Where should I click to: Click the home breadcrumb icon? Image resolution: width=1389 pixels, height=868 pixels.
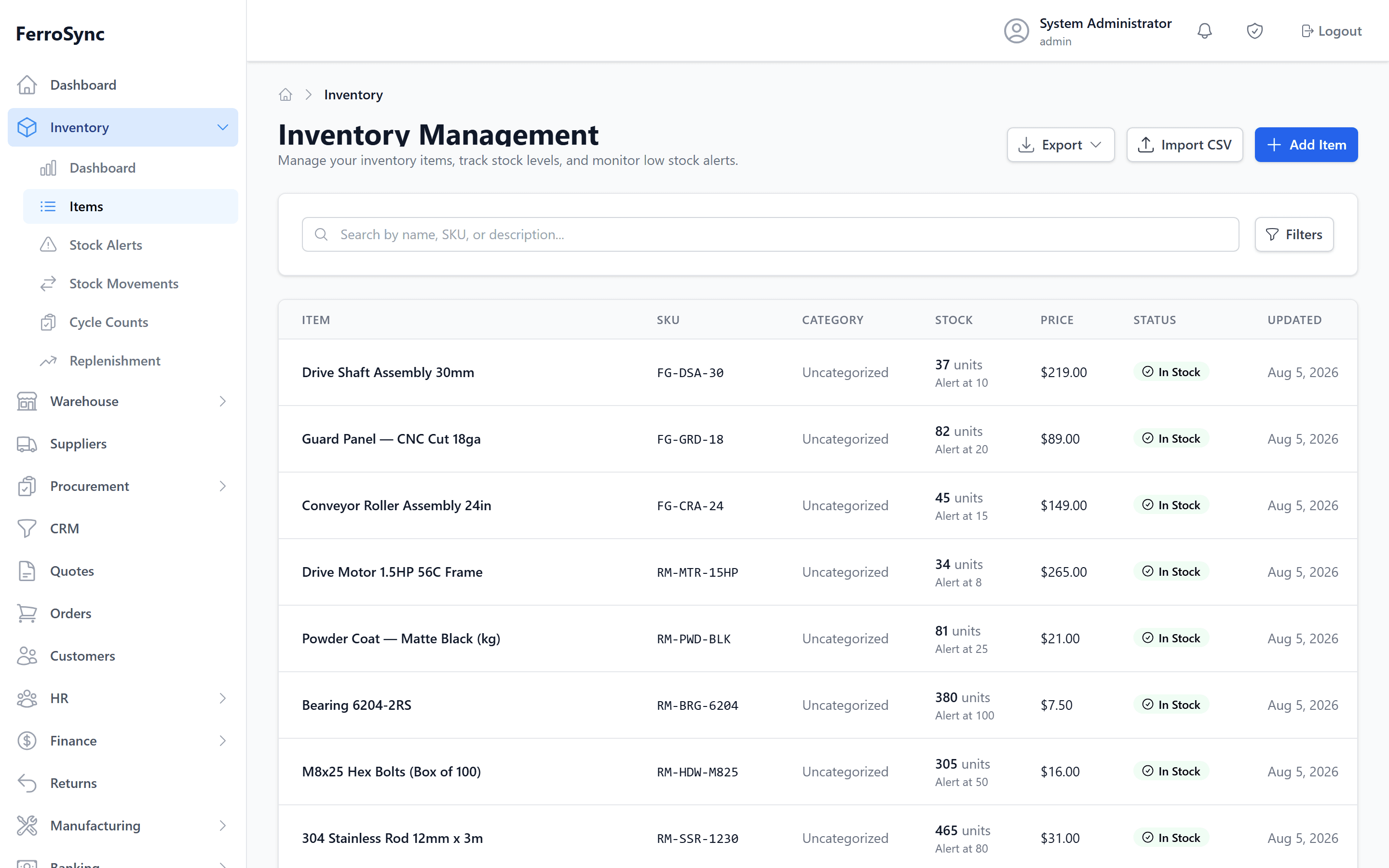pos(285,95)
